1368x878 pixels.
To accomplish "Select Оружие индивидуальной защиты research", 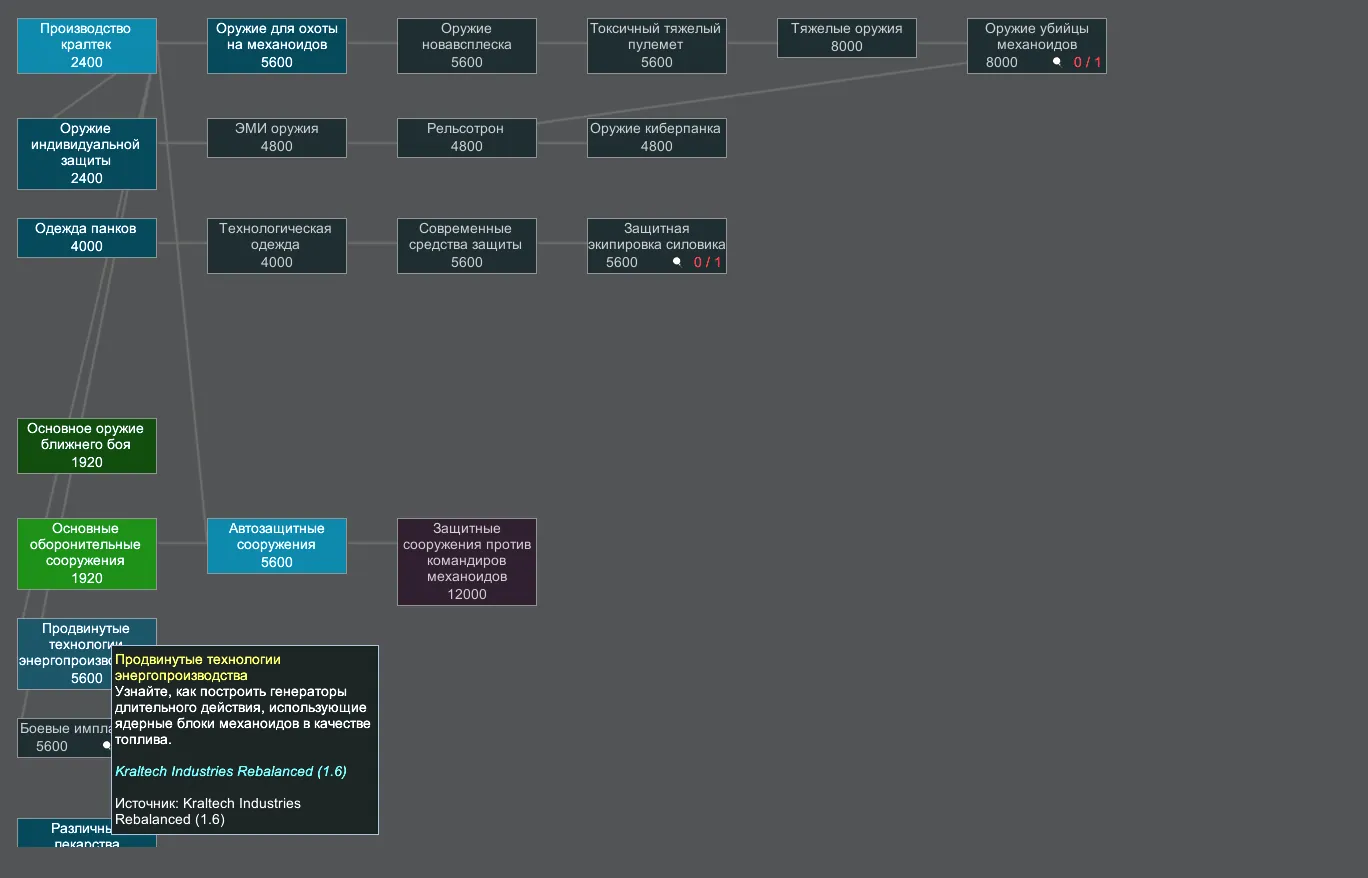I will (x=87, y=153).
